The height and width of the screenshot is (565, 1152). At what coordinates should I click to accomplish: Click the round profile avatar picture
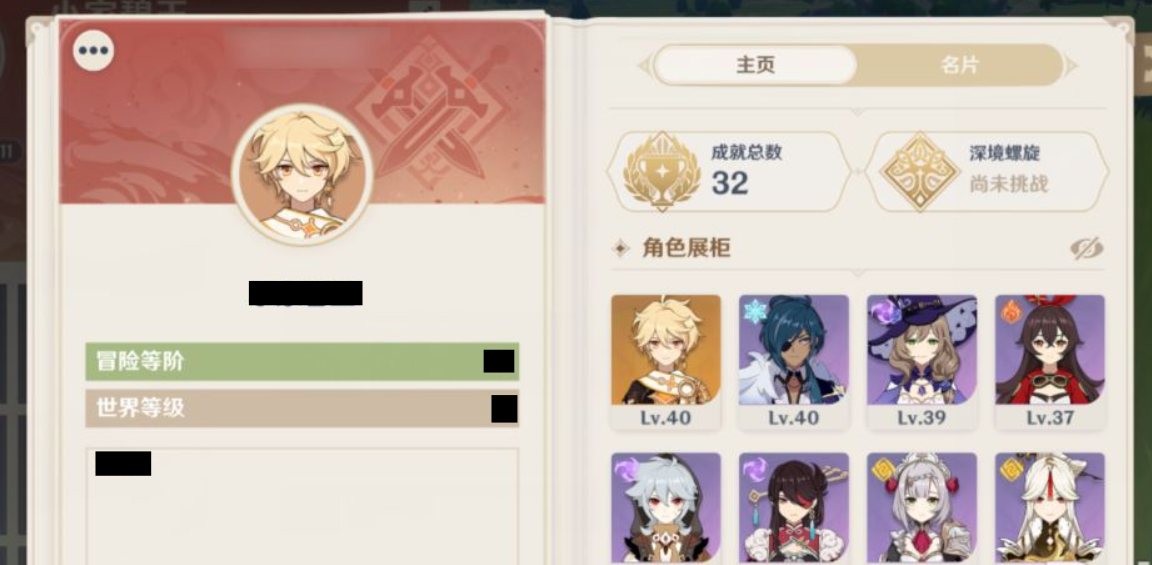point(302,174)
